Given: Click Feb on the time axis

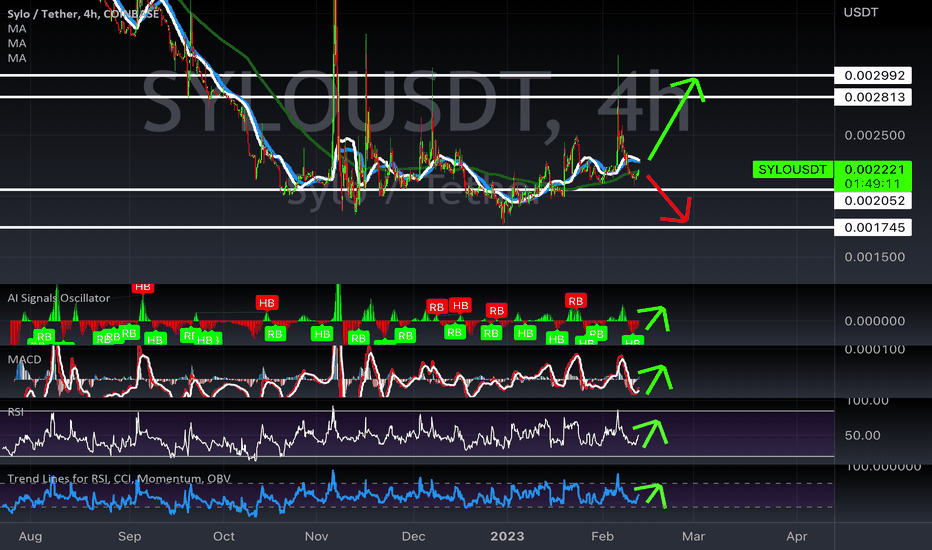Looking at the screenshot, I should (602, 536).
